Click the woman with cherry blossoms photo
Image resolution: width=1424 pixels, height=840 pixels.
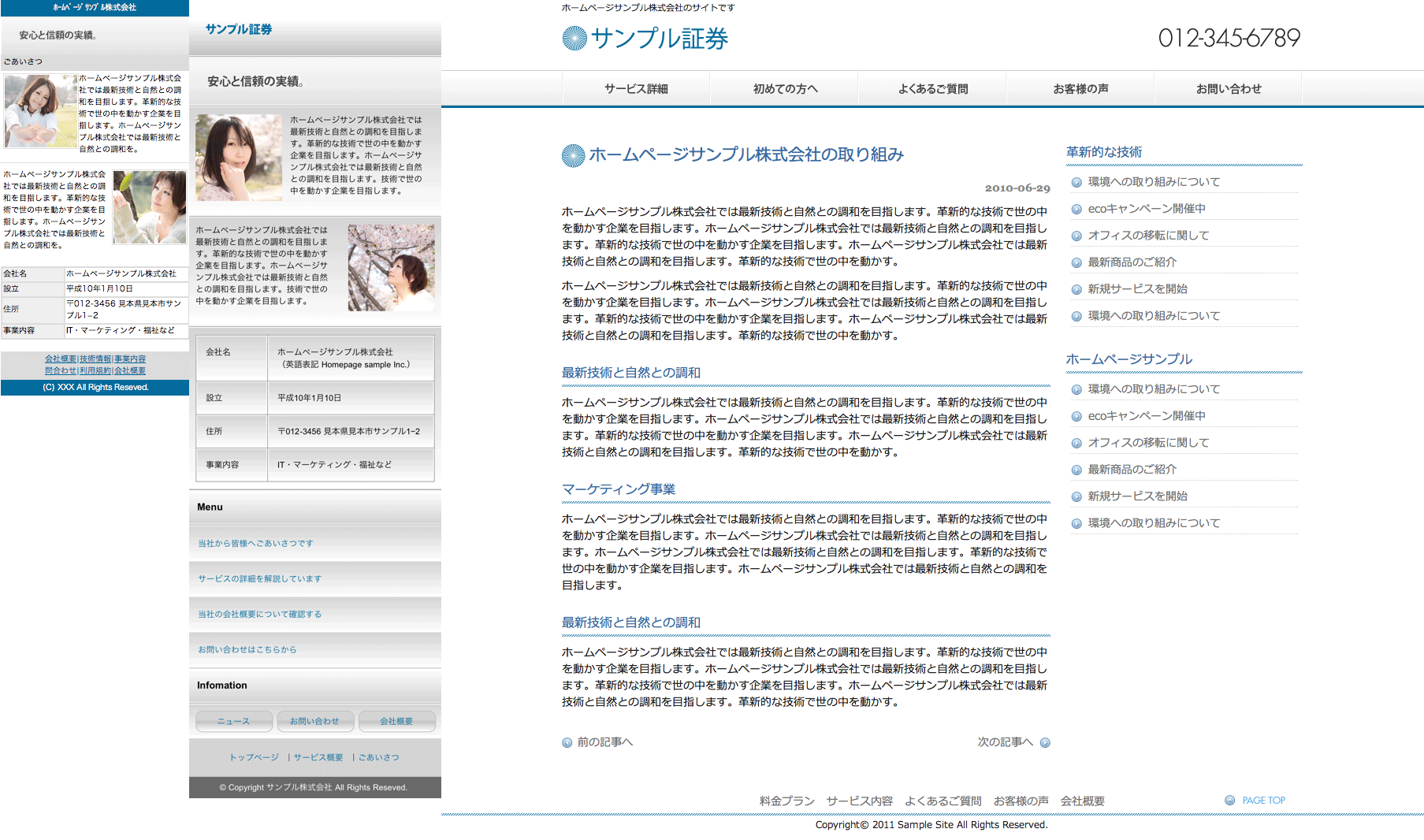click(x=391, y=267)
